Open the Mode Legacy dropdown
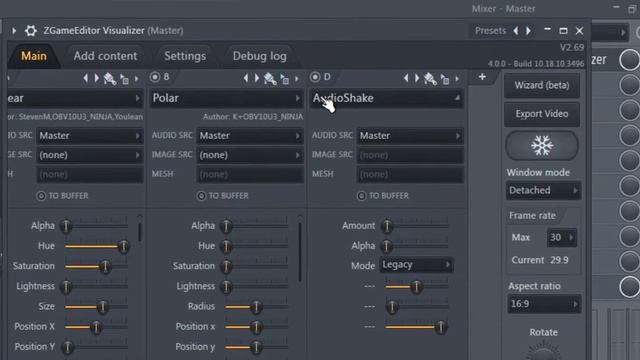Screen dimensions: 640x360 coord(416,265)
